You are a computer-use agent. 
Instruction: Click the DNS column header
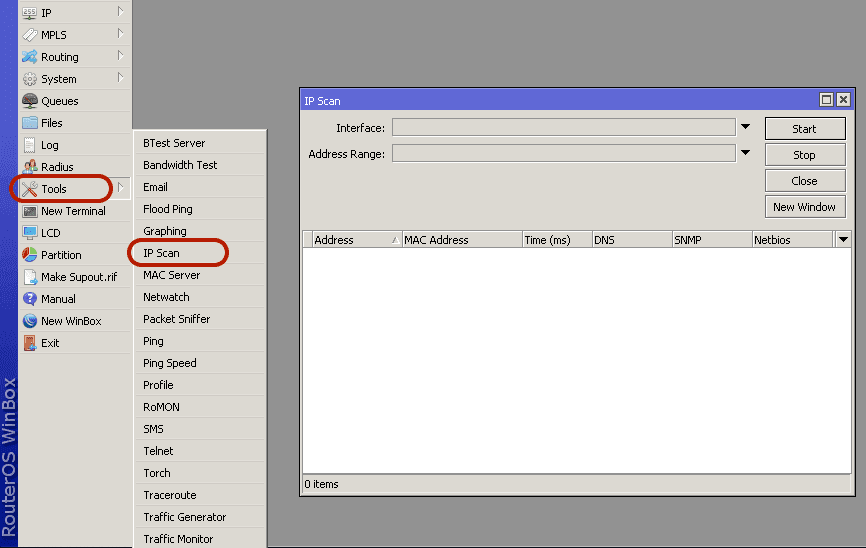632,240
